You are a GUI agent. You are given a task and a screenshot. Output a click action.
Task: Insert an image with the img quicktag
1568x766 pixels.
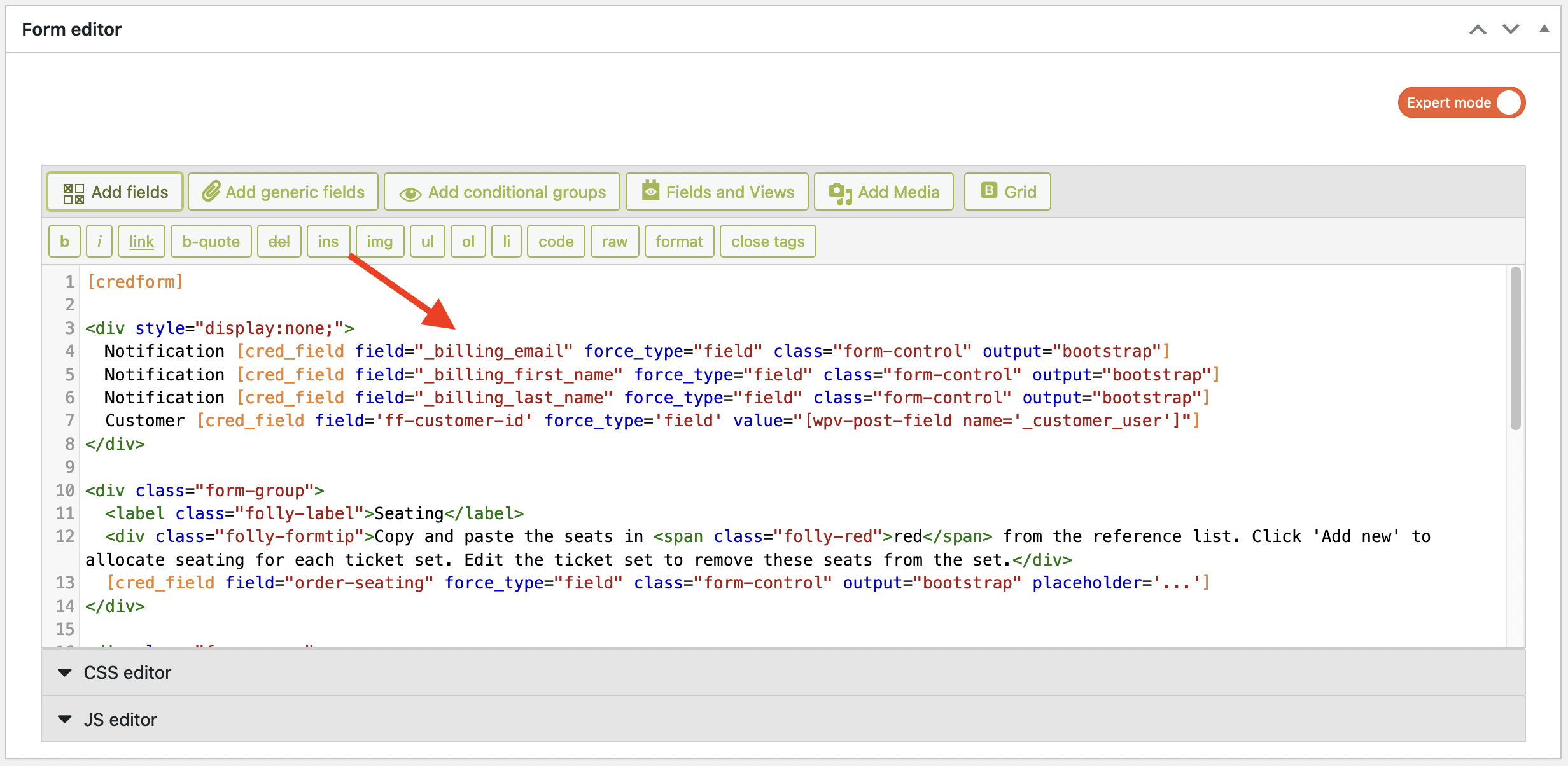[380, 241]
